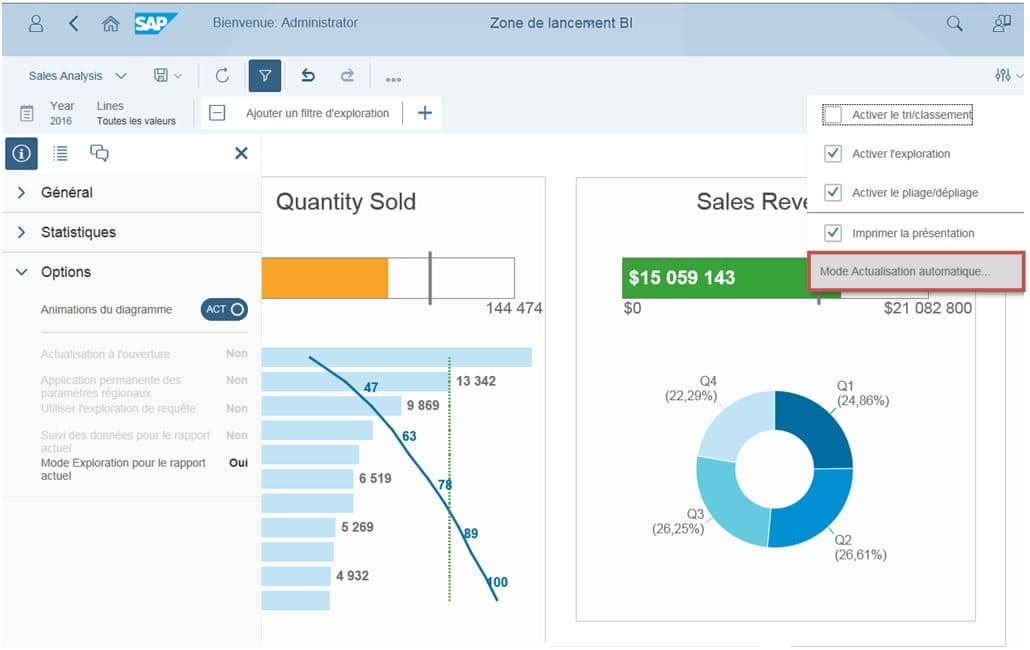The width and height of the screenshot is (1030, 650).
Task: Open the display settings sliders icon
Action: click(1002, 76)
